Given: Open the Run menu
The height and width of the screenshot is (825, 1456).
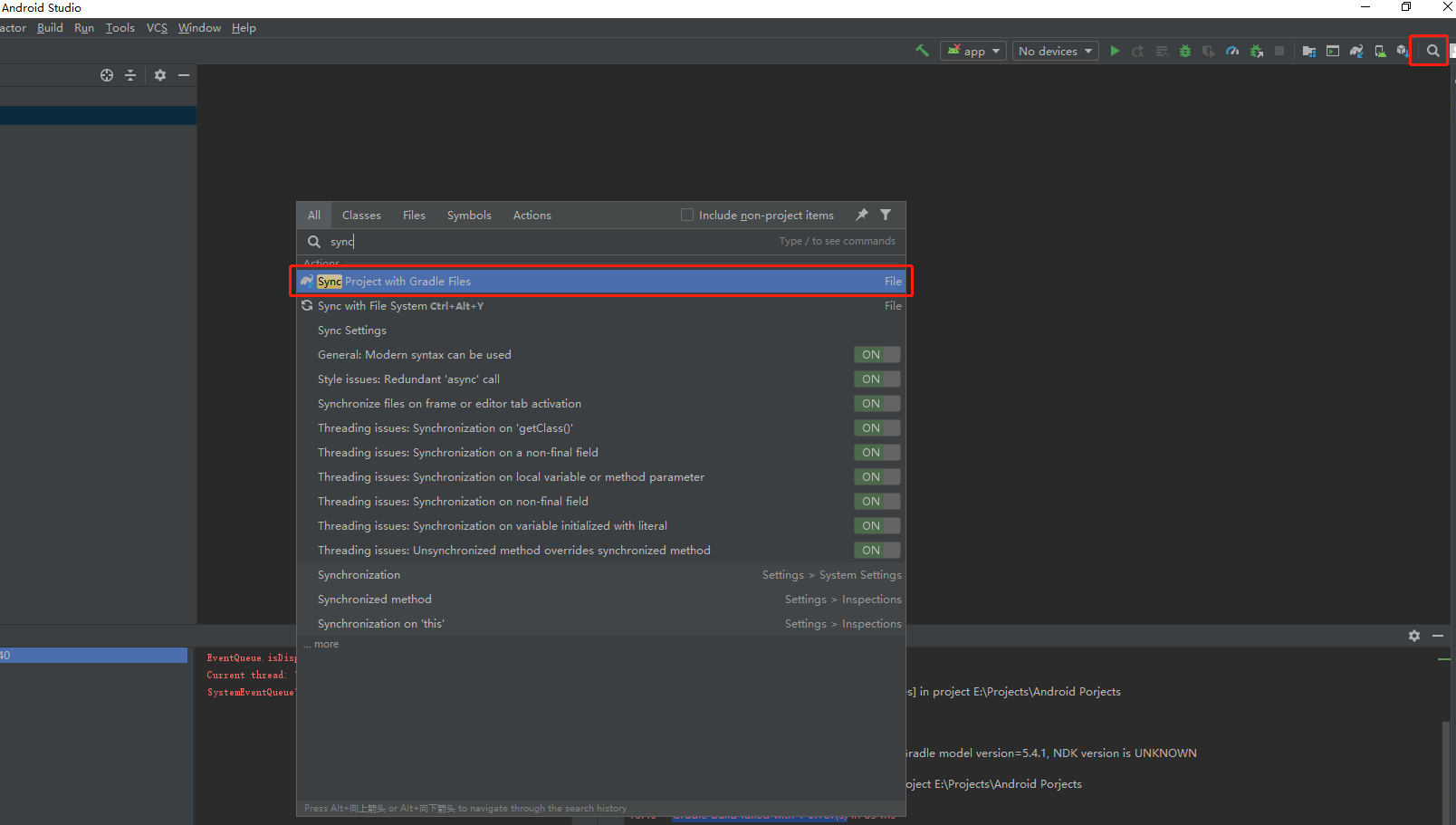Looking at the screenshot, I should [84, 28].
